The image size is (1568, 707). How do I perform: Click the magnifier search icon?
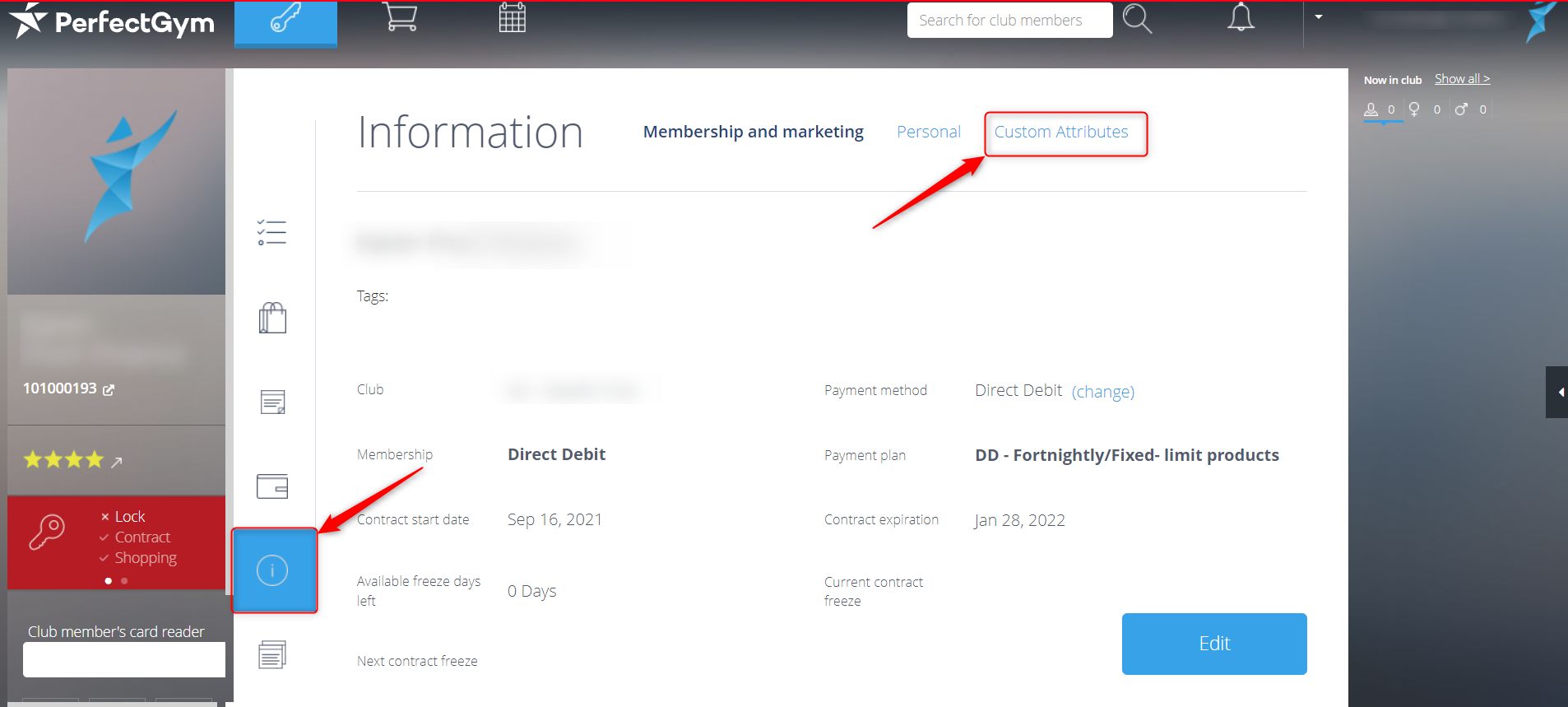1137,19
